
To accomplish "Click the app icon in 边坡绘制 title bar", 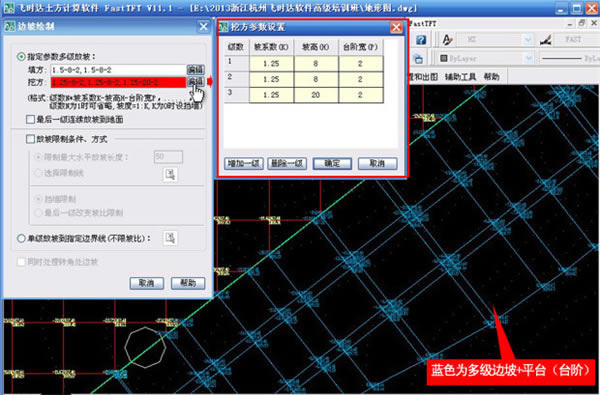I will [x=10, y=26].
